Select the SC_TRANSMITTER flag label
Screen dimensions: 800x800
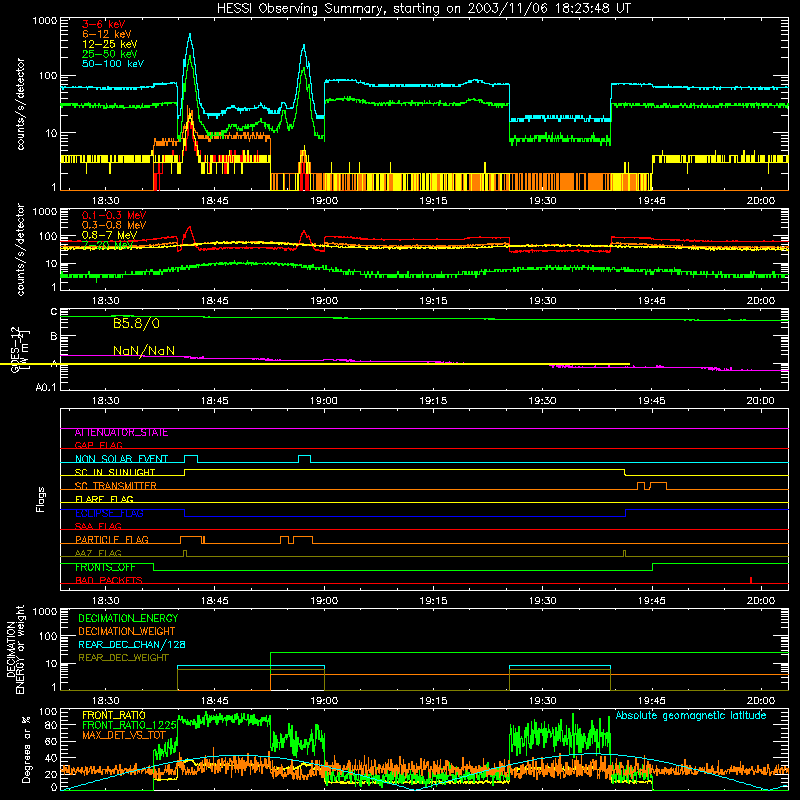coord(115,486)
